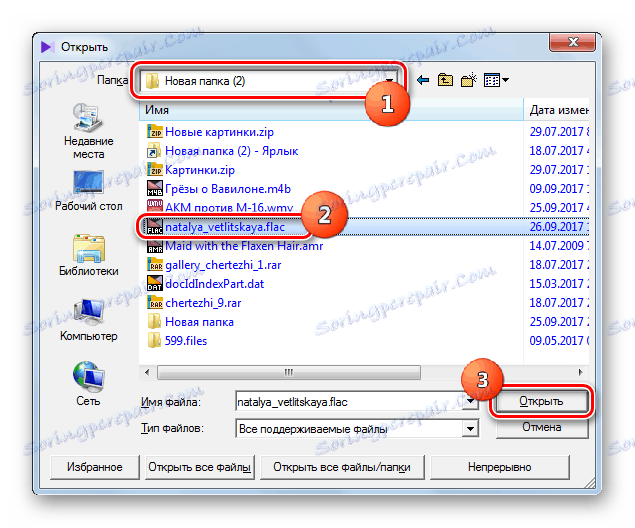Click scrollbar left arrow

147,372
